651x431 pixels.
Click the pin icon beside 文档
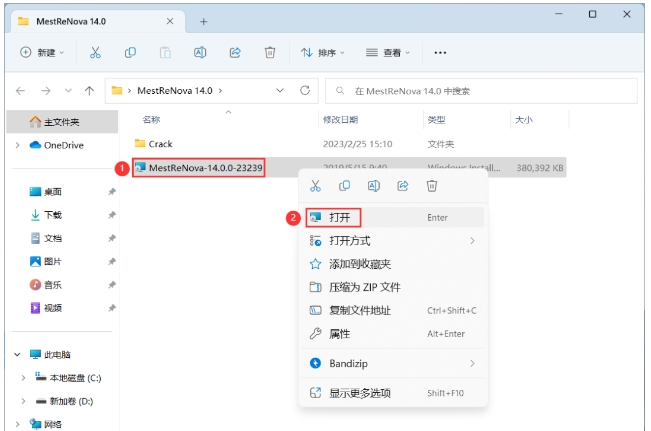click(112, 238)
